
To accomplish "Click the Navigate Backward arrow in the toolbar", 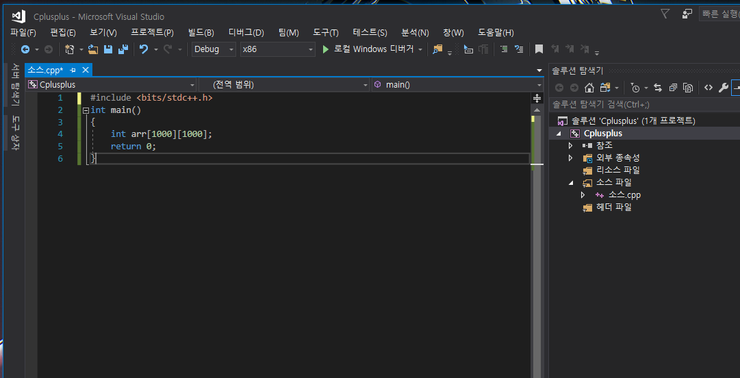I will (25, 49).
